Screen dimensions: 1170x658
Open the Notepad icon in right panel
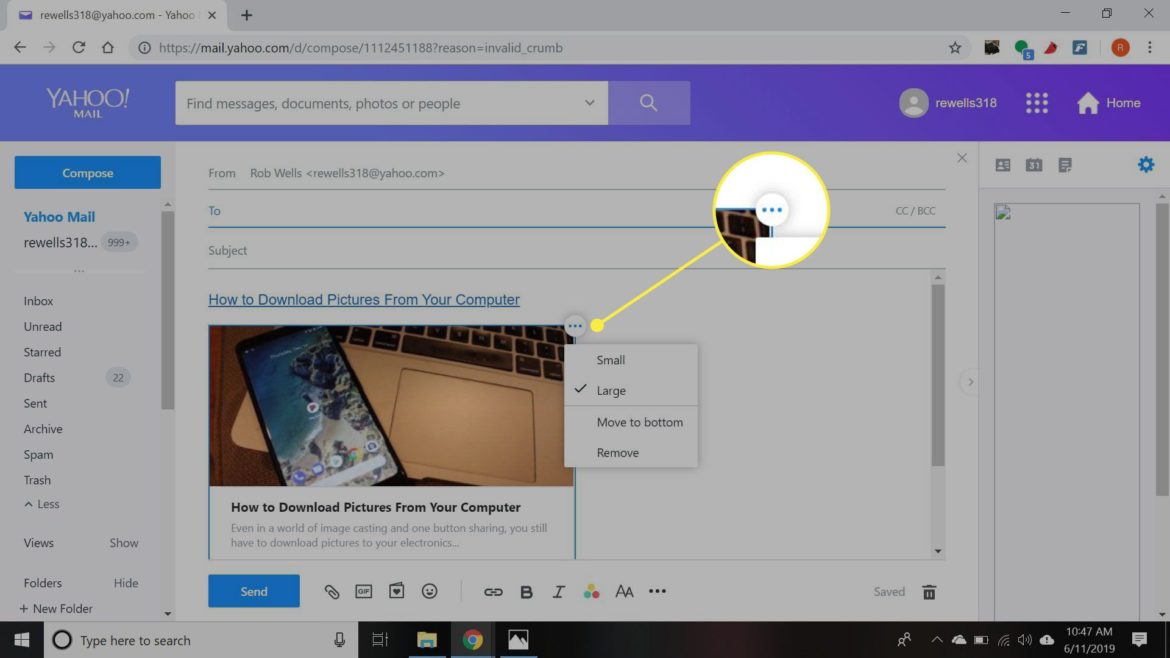[1065, 165]
